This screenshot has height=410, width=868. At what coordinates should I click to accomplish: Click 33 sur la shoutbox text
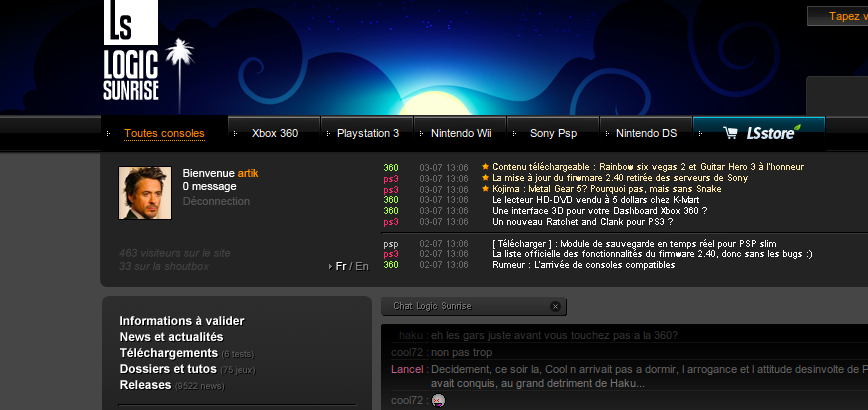(164, 267)
